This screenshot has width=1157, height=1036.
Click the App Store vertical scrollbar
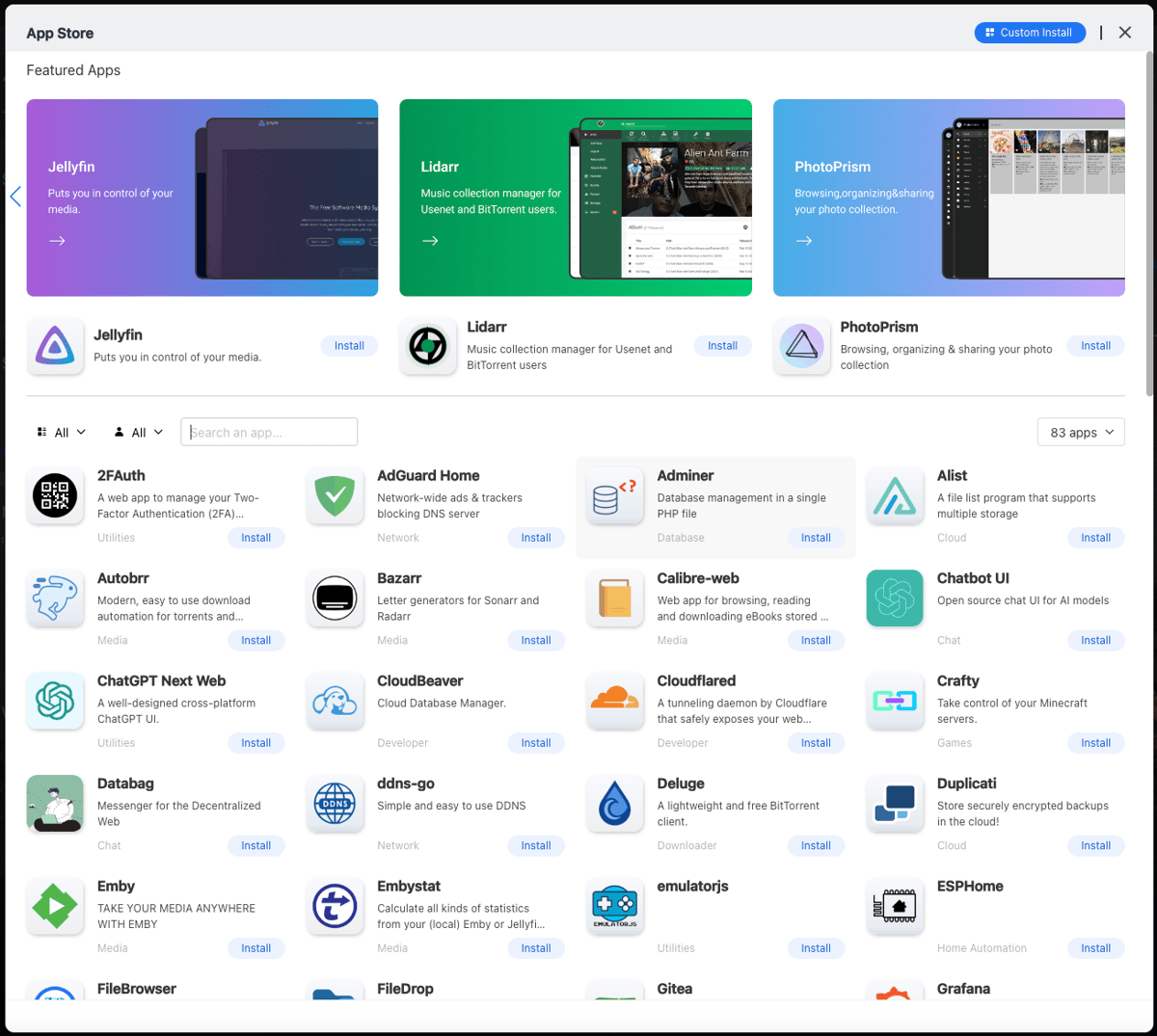[1149, 224]
